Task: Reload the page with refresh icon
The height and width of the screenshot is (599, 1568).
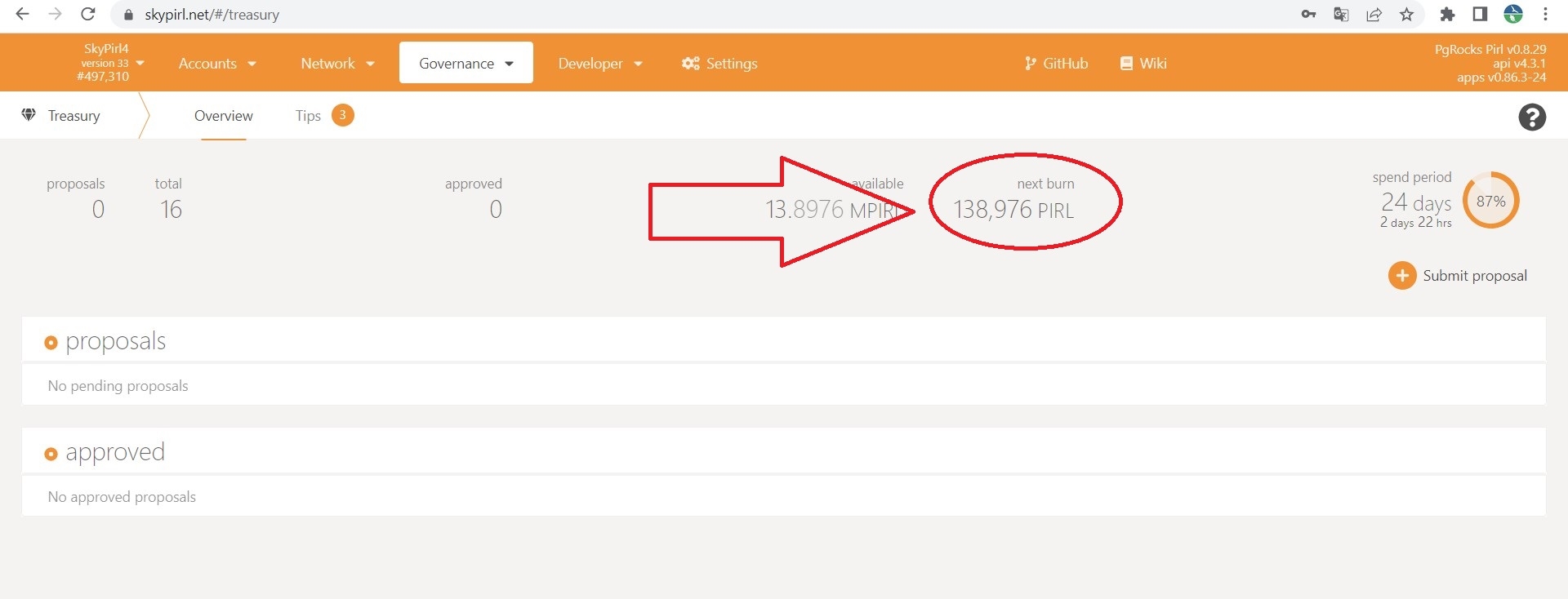Action: [x=88, y=15]
